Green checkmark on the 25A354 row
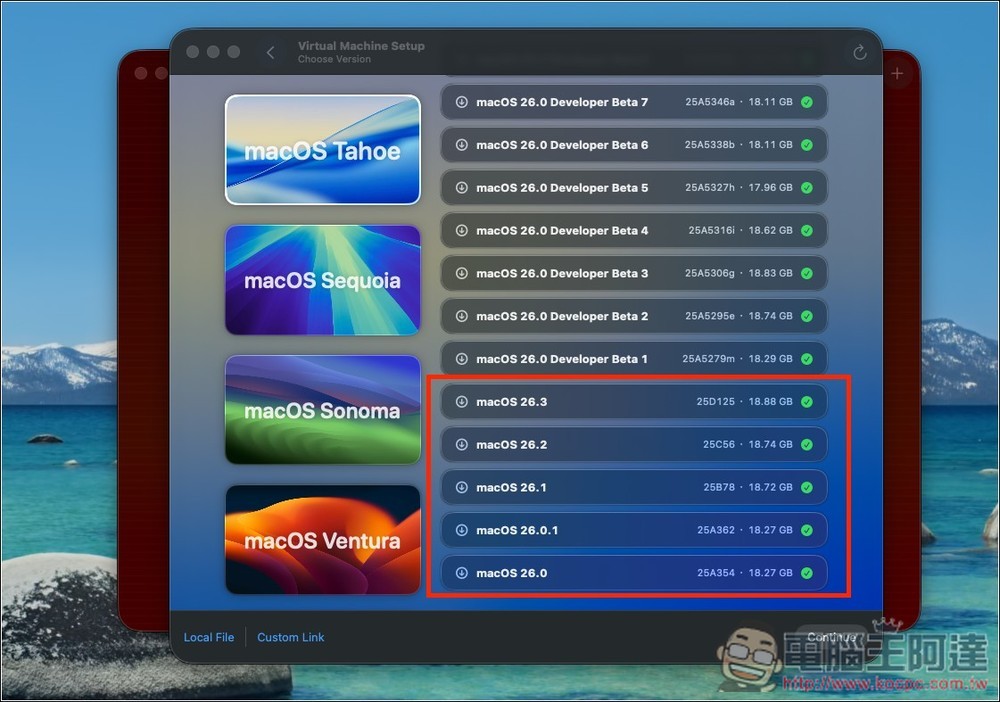Viewport: 1000px width, 702px height. (x=807, y=573)
